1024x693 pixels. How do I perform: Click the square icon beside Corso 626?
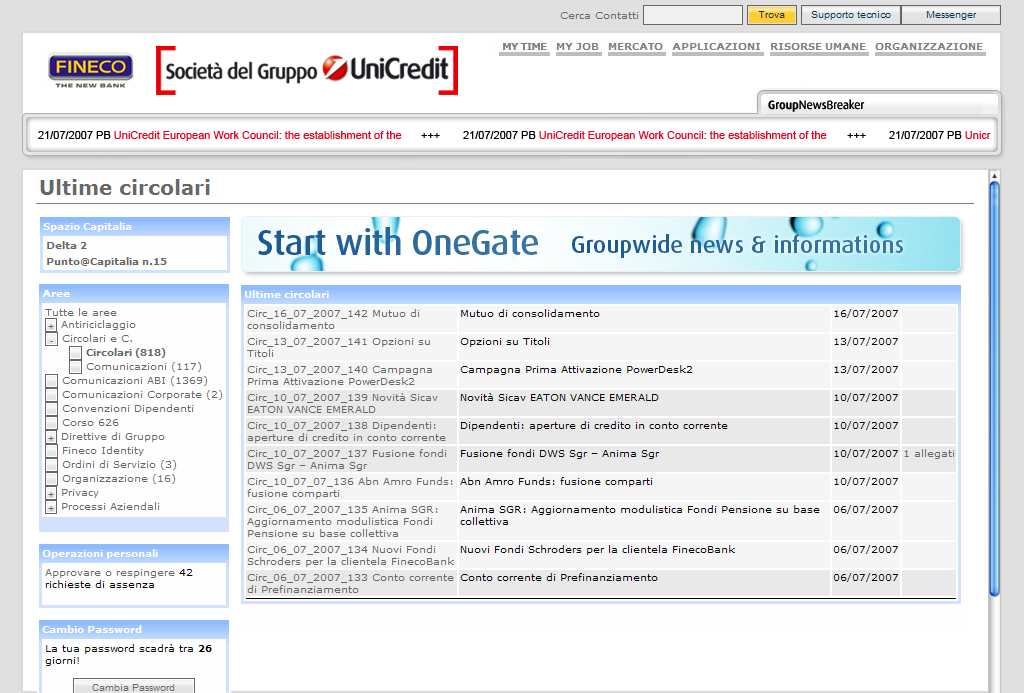tap(51, 423)
